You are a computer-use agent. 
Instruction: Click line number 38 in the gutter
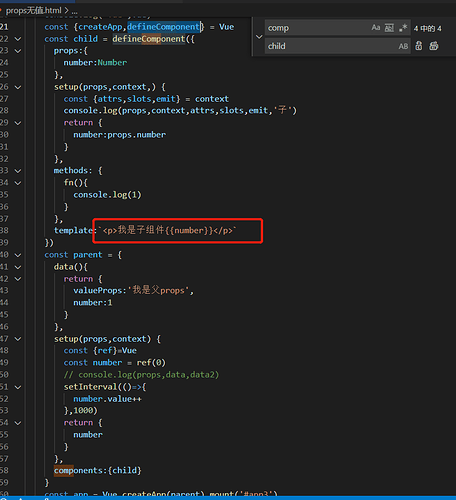coord(4,231)
